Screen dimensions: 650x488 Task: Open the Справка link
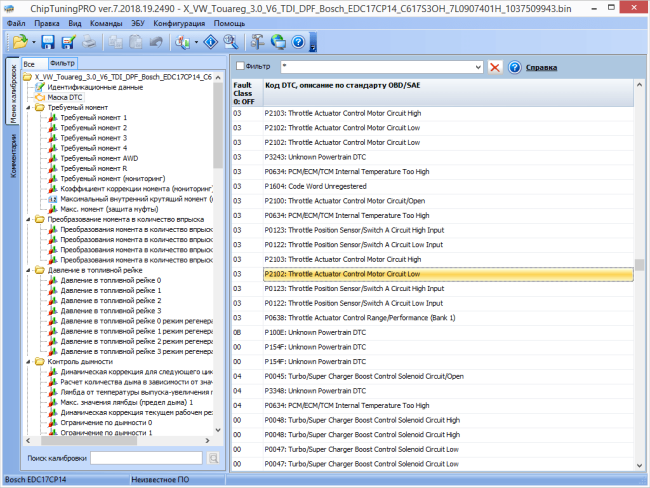pos(541,68)
